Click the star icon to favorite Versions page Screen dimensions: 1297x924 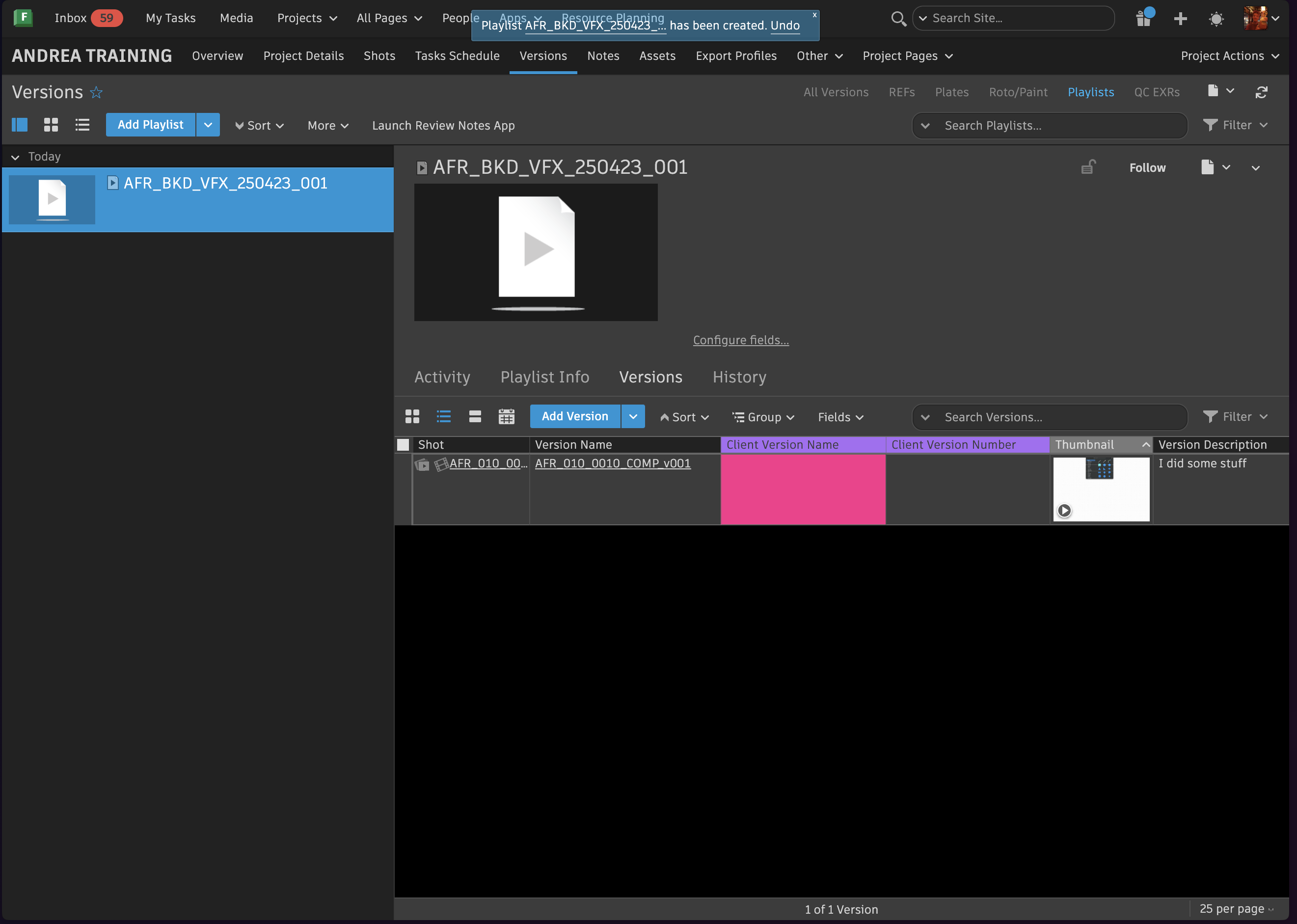(96, 92)
